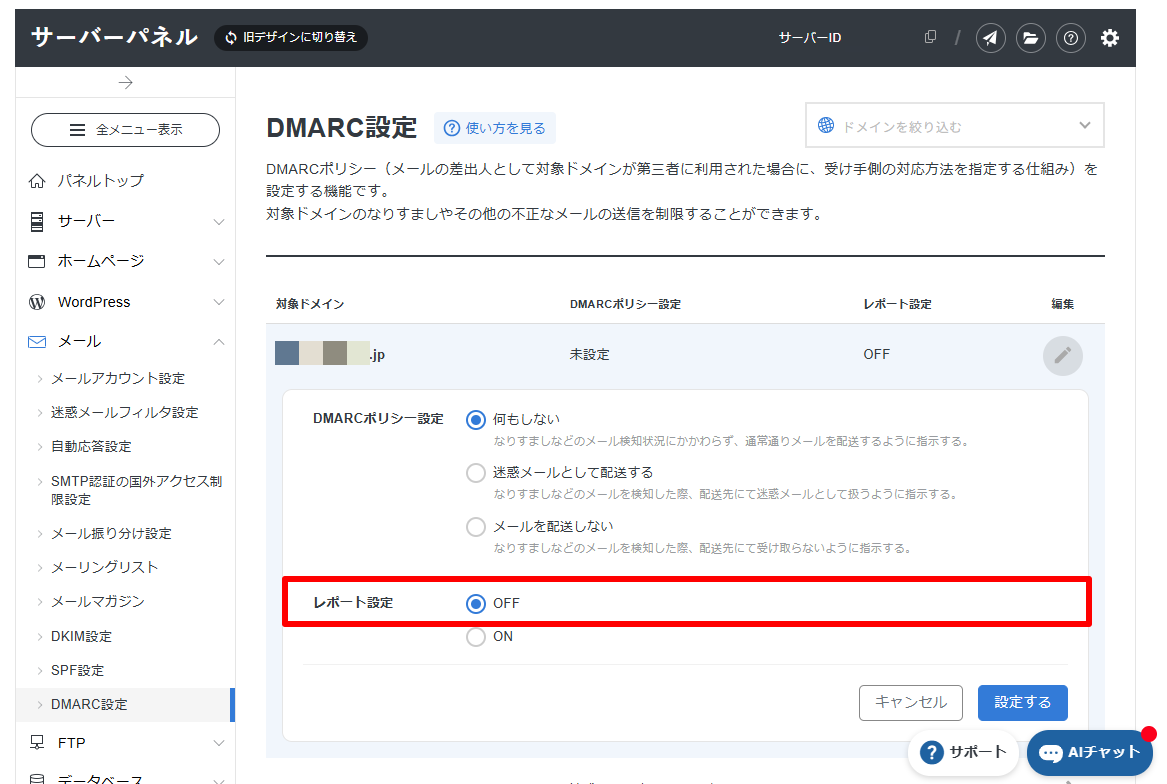Click the キャンセル button
Screen dimensions: 1167x784
click(x=911, y=703)
